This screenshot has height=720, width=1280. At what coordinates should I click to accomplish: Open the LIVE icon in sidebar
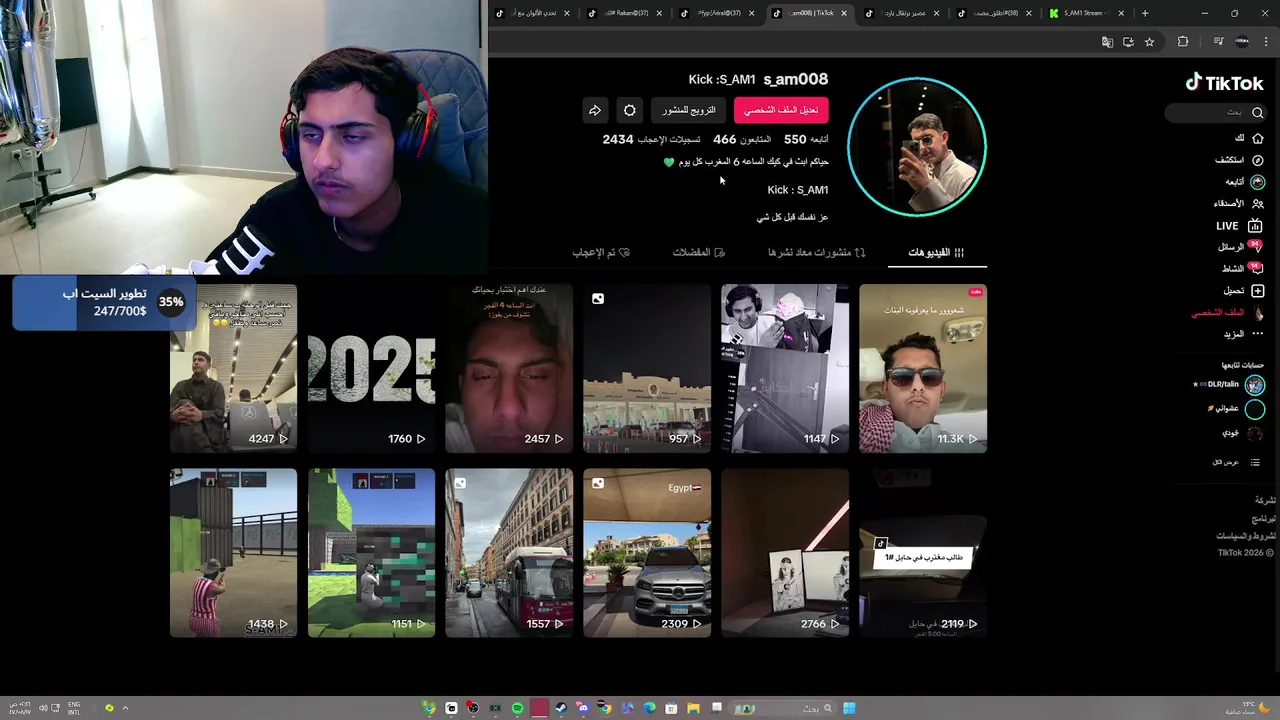[x=1256, y=226]
